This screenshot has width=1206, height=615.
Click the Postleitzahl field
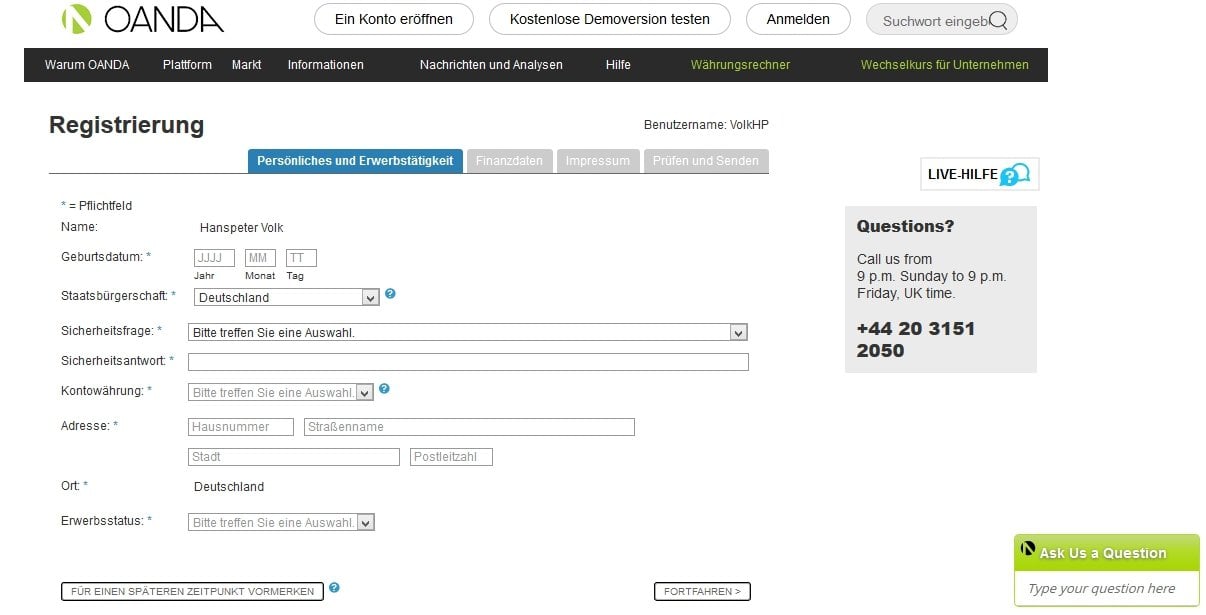pyautogui.click(x=451, y=457)
